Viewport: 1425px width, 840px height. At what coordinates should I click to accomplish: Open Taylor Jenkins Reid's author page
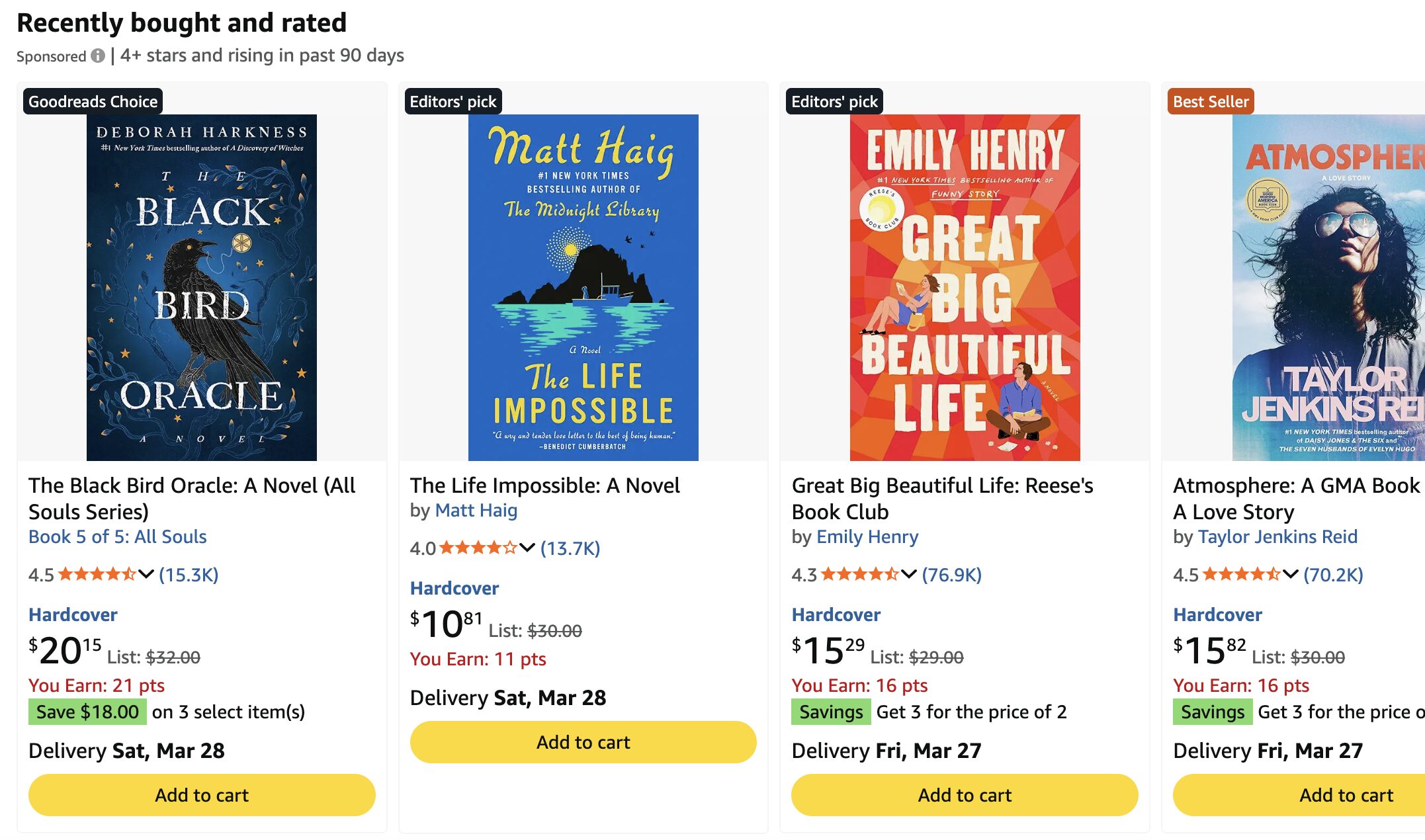pyautogui.click(x=1277, y=537)
